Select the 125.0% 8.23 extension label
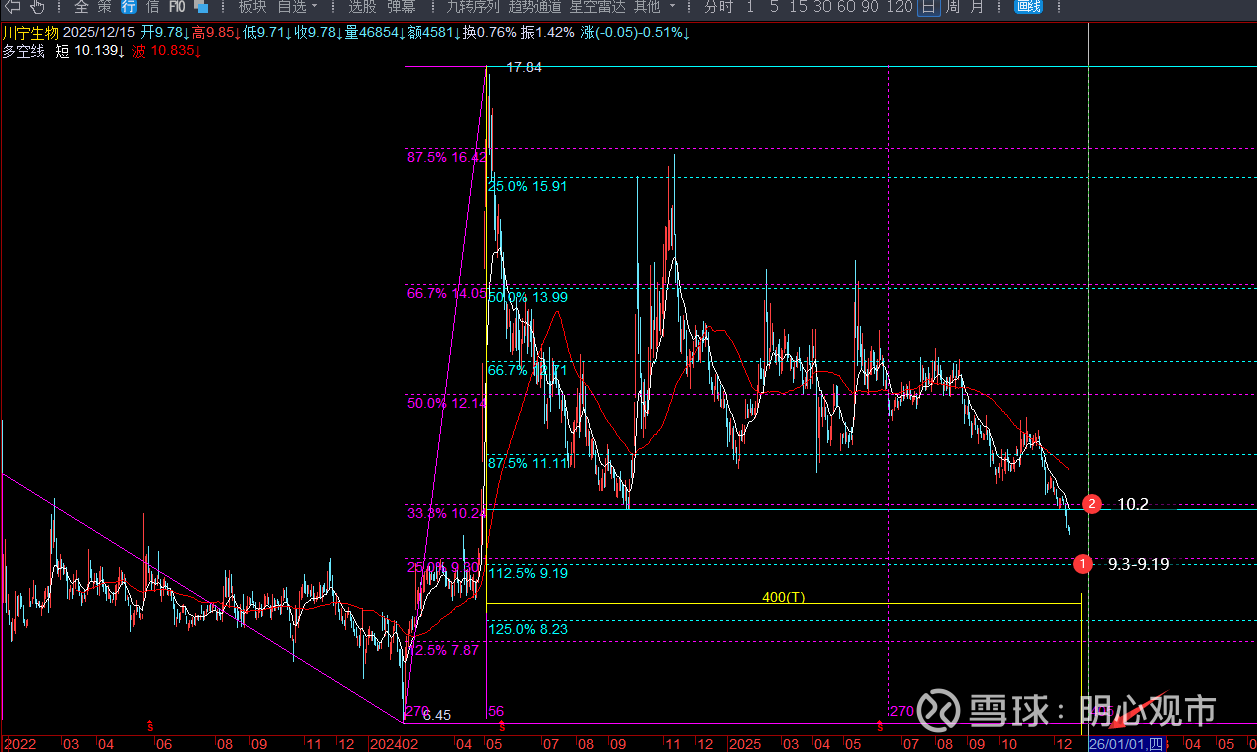This screenshot has height=752, width=1257. (528, 628)
